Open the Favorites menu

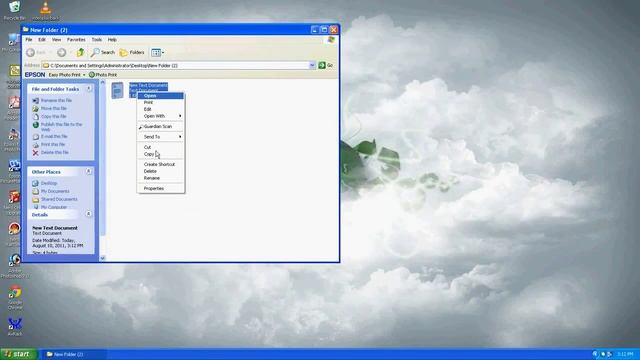[76, 40]
